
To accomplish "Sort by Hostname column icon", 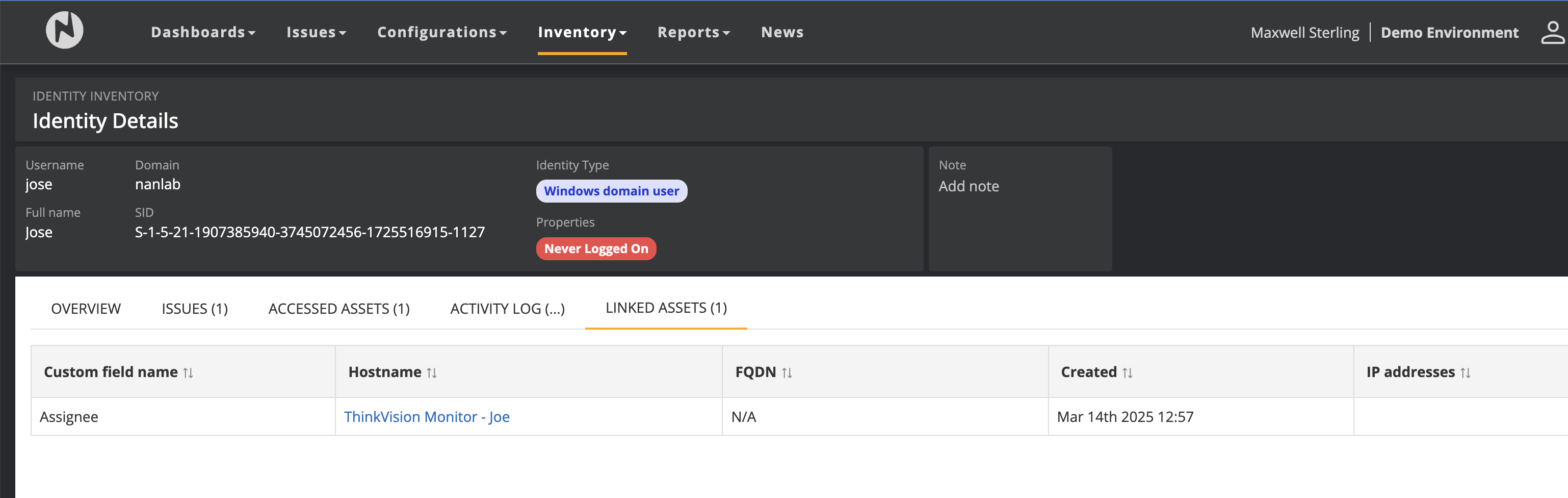I will tap(432, 373).
